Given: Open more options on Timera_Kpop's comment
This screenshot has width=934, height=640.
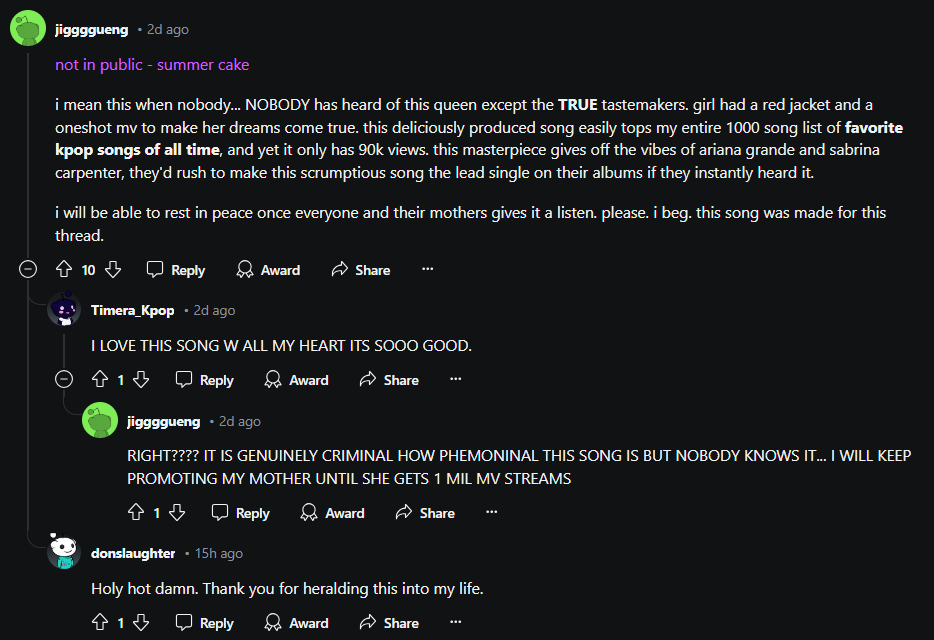Looking at the screenshot, I should click(456, 379).
